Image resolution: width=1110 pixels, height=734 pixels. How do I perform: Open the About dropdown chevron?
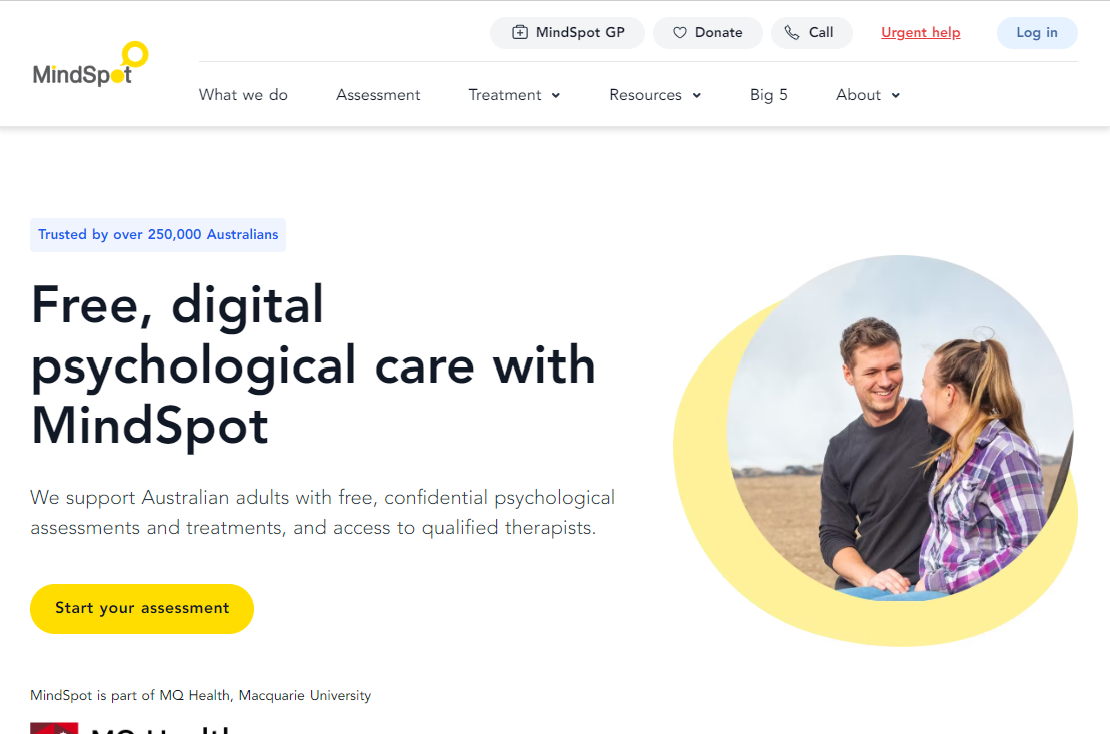click(896, 96)
